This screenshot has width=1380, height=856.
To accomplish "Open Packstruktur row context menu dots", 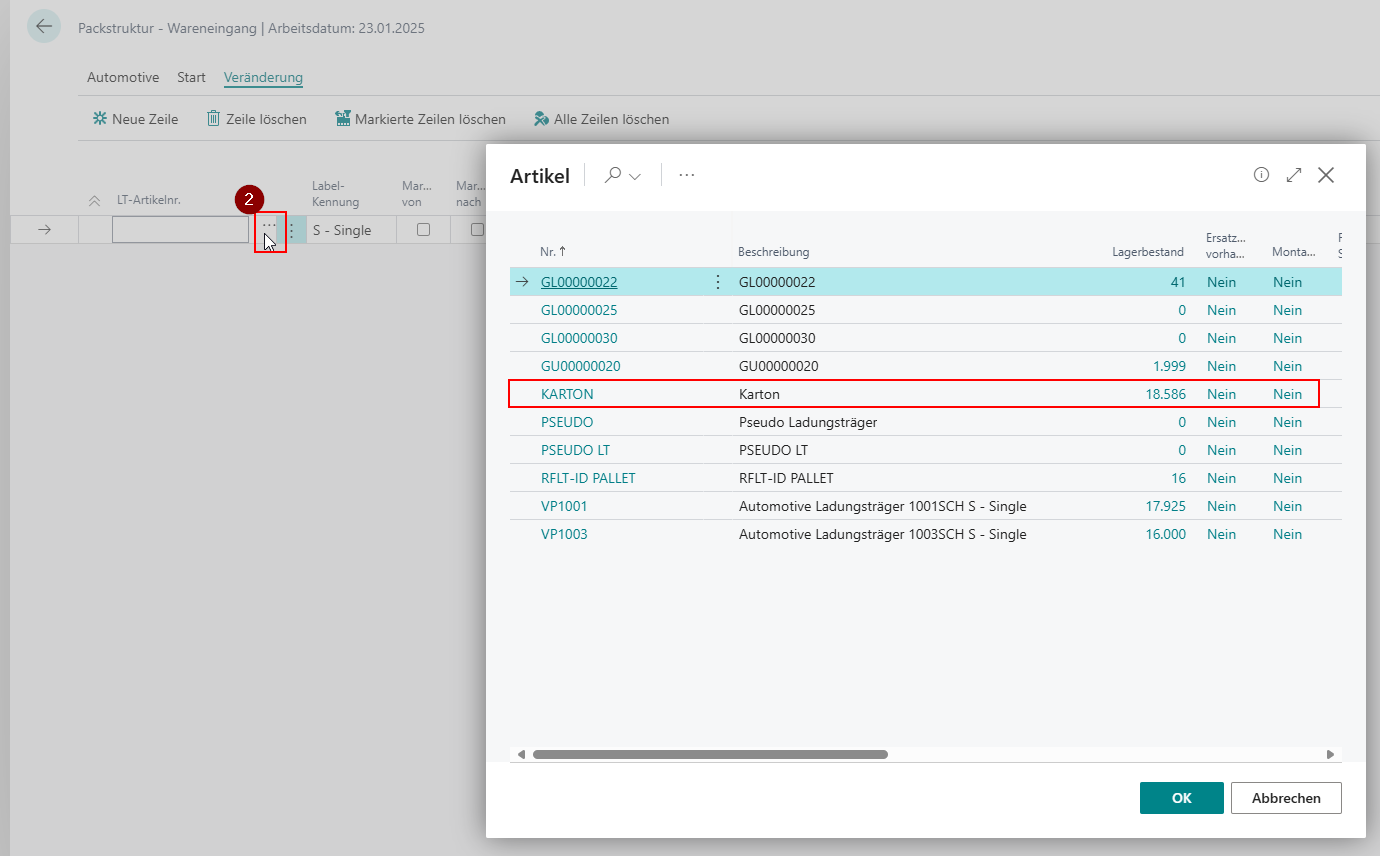I will point(292,230).
